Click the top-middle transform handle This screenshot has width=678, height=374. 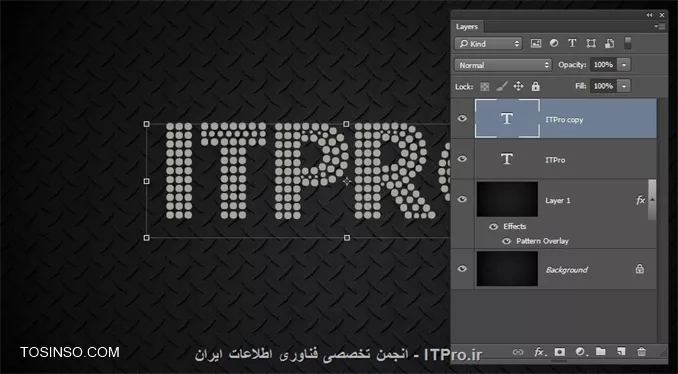[346, 124]
